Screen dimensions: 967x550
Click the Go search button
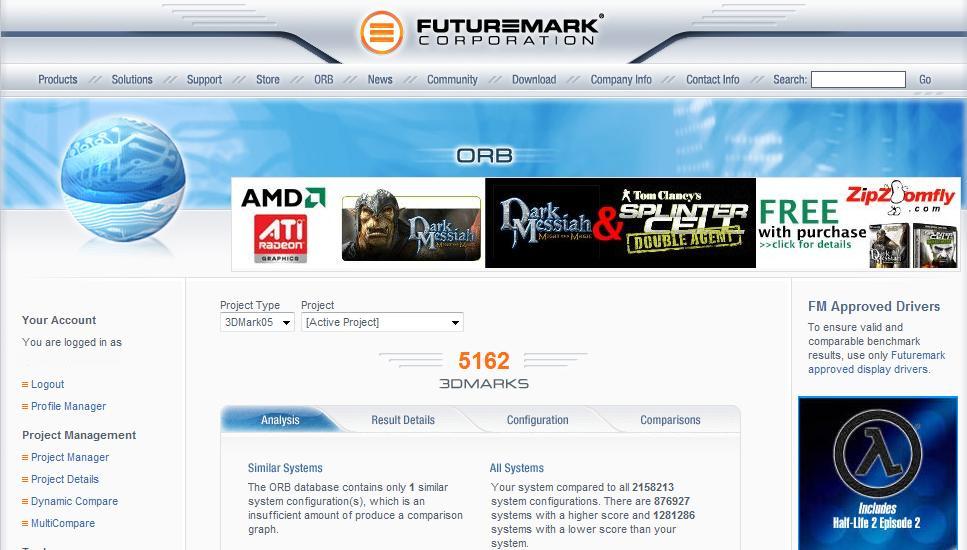pyautogui.click(x=924, y=80)
